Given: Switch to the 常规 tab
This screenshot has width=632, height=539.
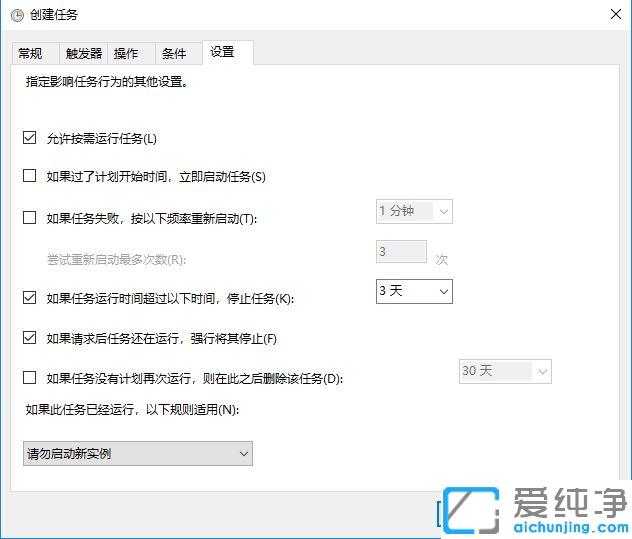Looking at the screenshot, I should 30,53.
